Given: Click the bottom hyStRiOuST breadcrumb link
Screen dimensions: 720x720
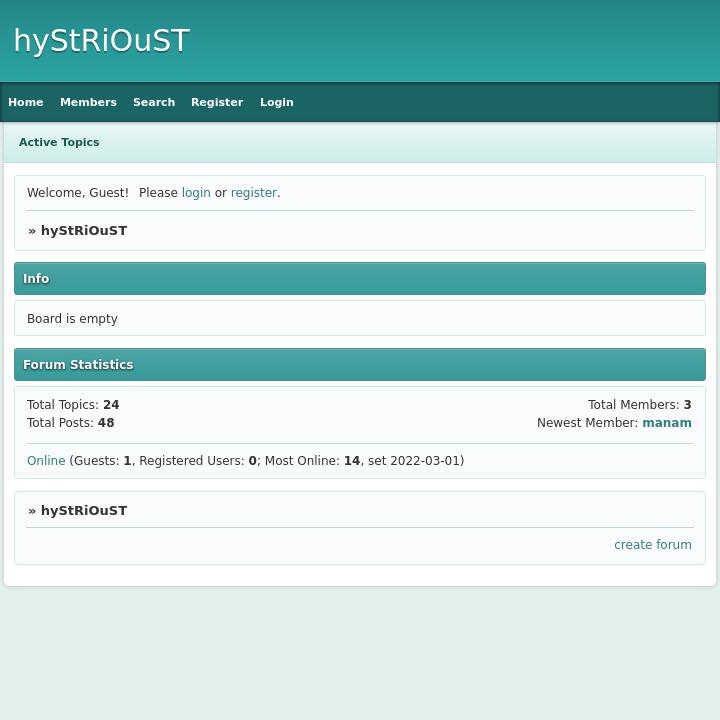Looking at the screenshot, I should pos(84,511).
